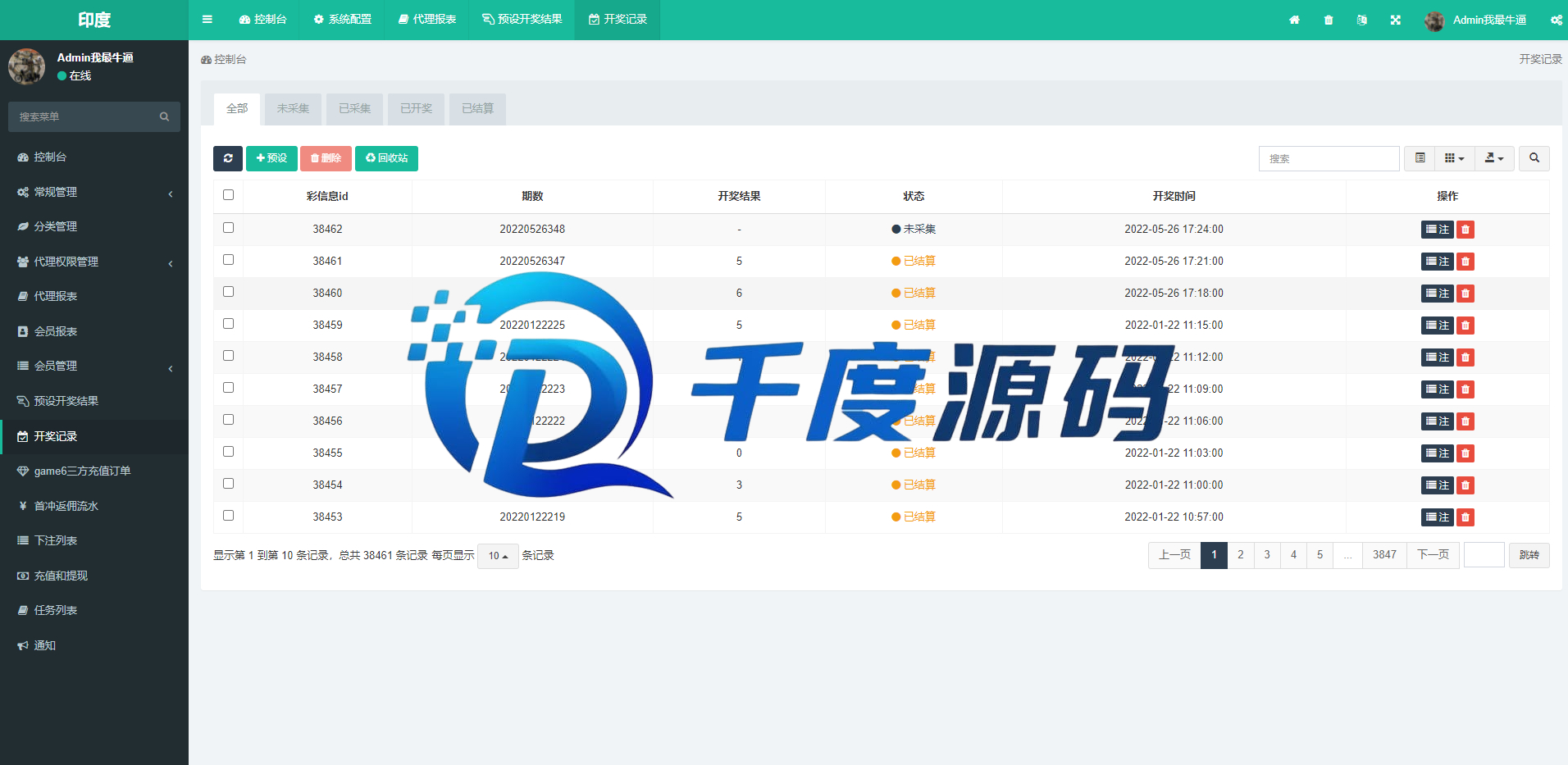
Task: Check the box for row 38453
Action: (228, 516)
